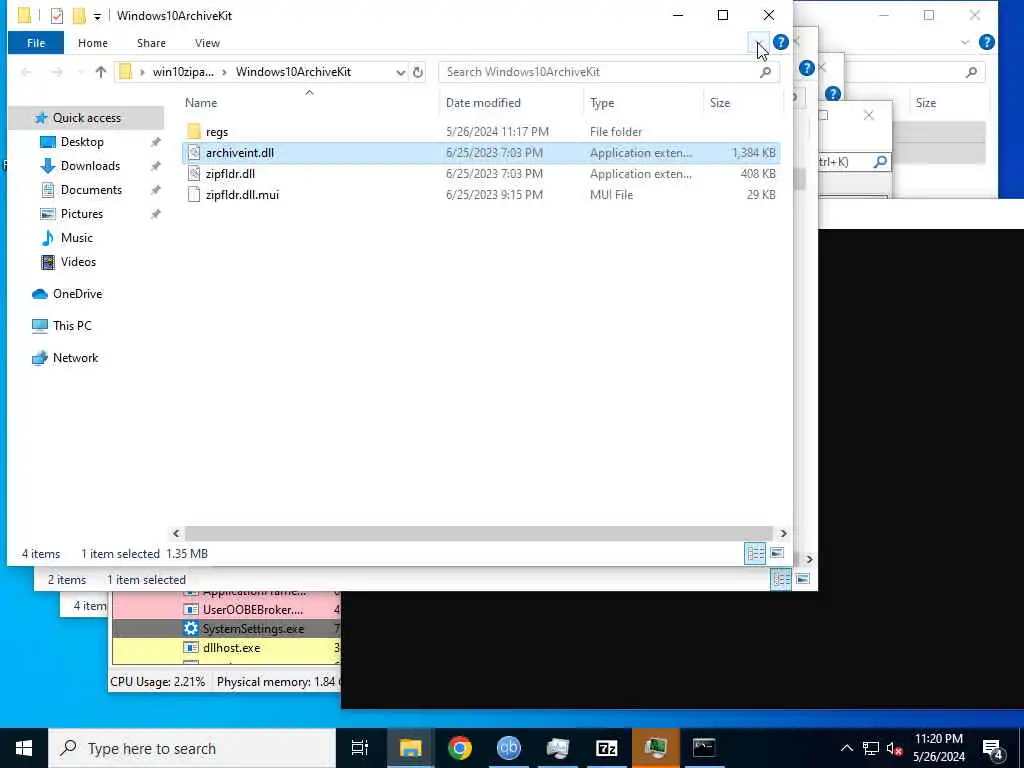
Task: Open Documents in the navigation pane
Action: pos(91,190)
